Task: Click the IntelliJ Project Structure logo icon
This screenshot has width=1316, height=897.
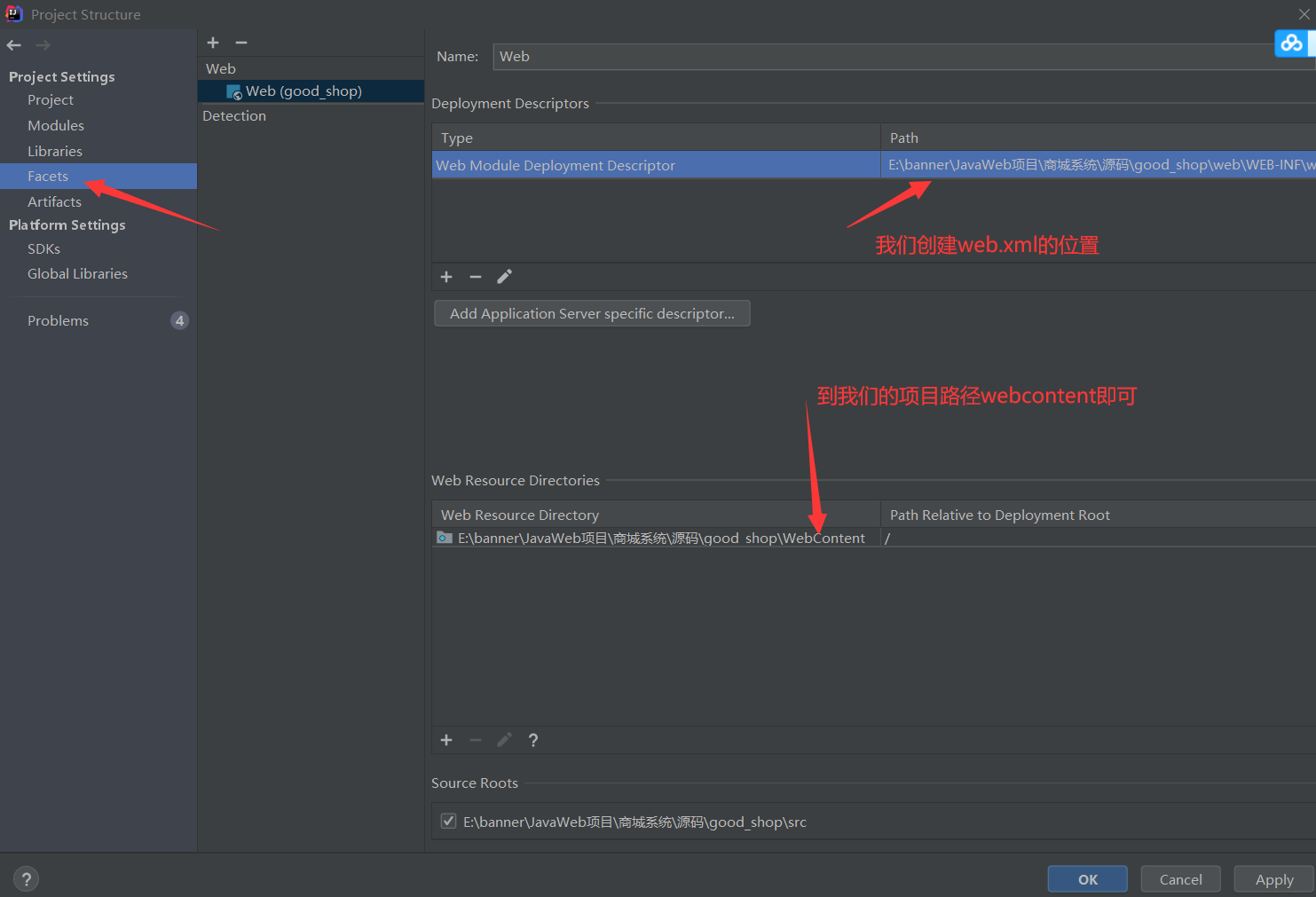Action: pos(14,13)
